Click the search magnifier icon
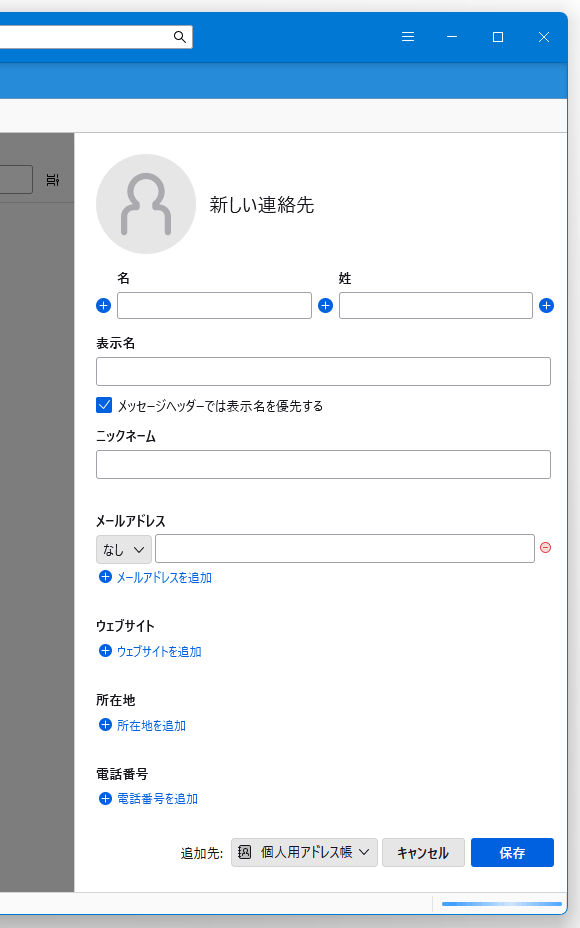This screenshot has height=928, width=580. (180, 37)
